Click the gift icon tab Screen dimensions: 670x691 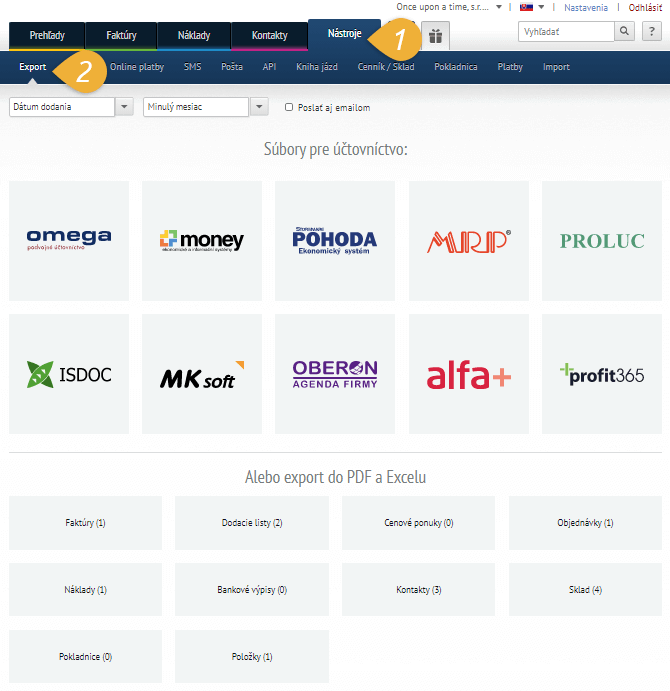coord(436,36)
